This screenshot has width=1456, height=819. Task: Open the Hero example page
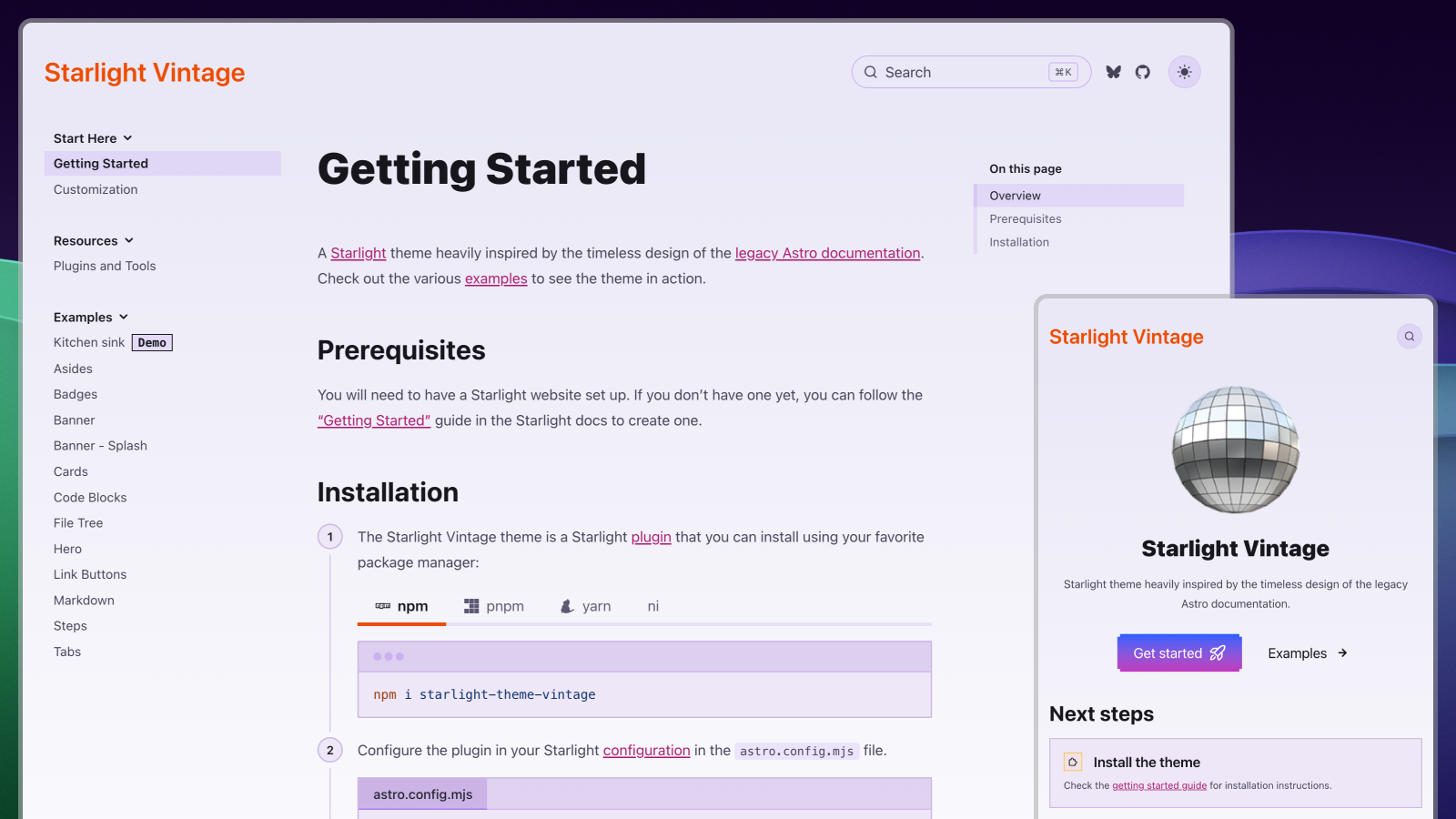click(67, 549)
